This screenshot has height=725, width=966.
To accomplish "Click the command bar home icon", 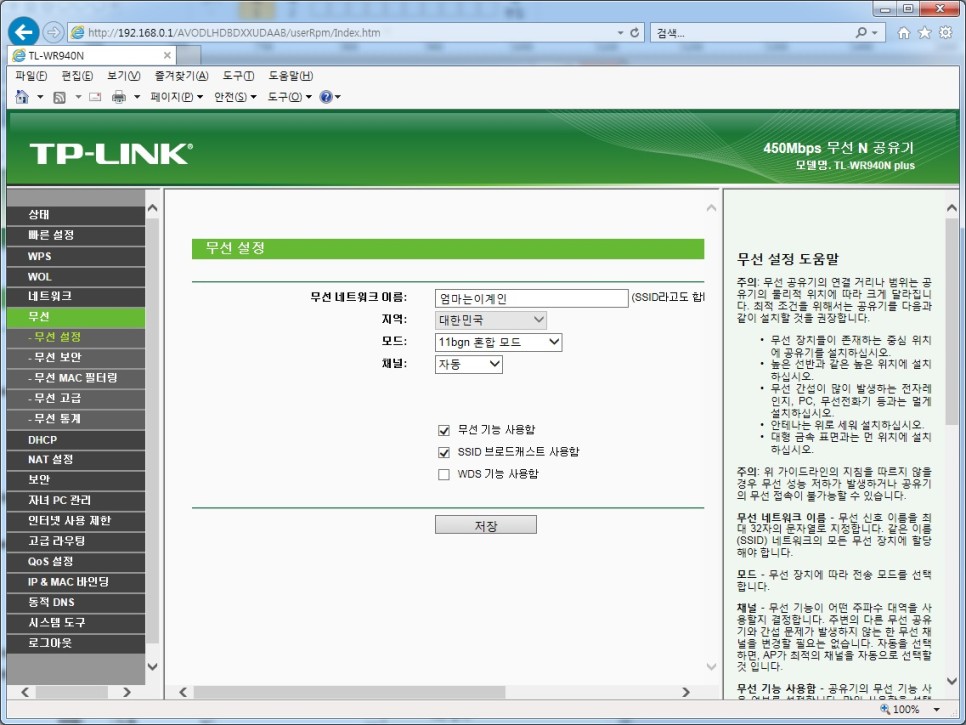I will (x=22, y=97).
